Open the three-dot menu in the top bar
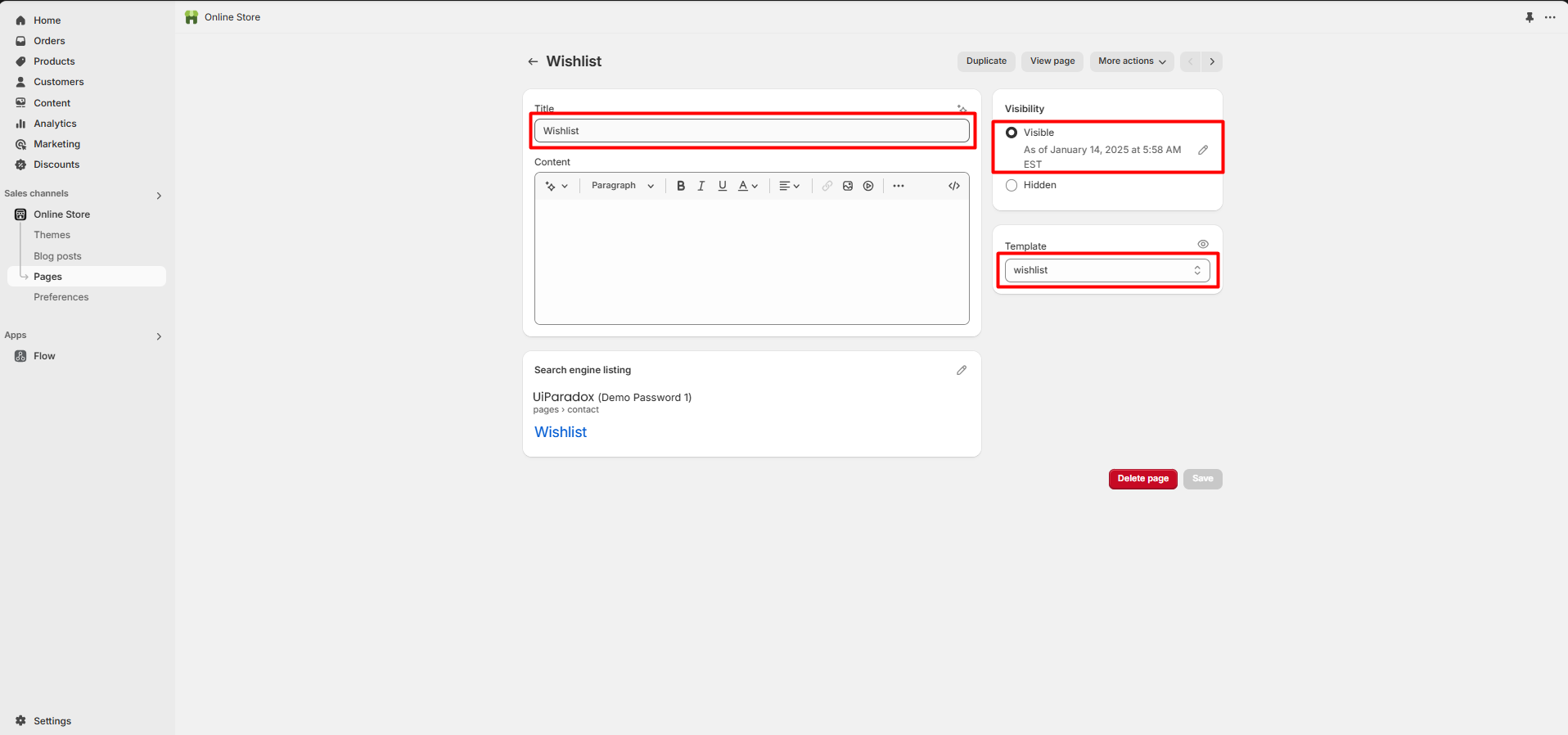The width and height of the screenshot is (1568, 735). (1550, 17)
